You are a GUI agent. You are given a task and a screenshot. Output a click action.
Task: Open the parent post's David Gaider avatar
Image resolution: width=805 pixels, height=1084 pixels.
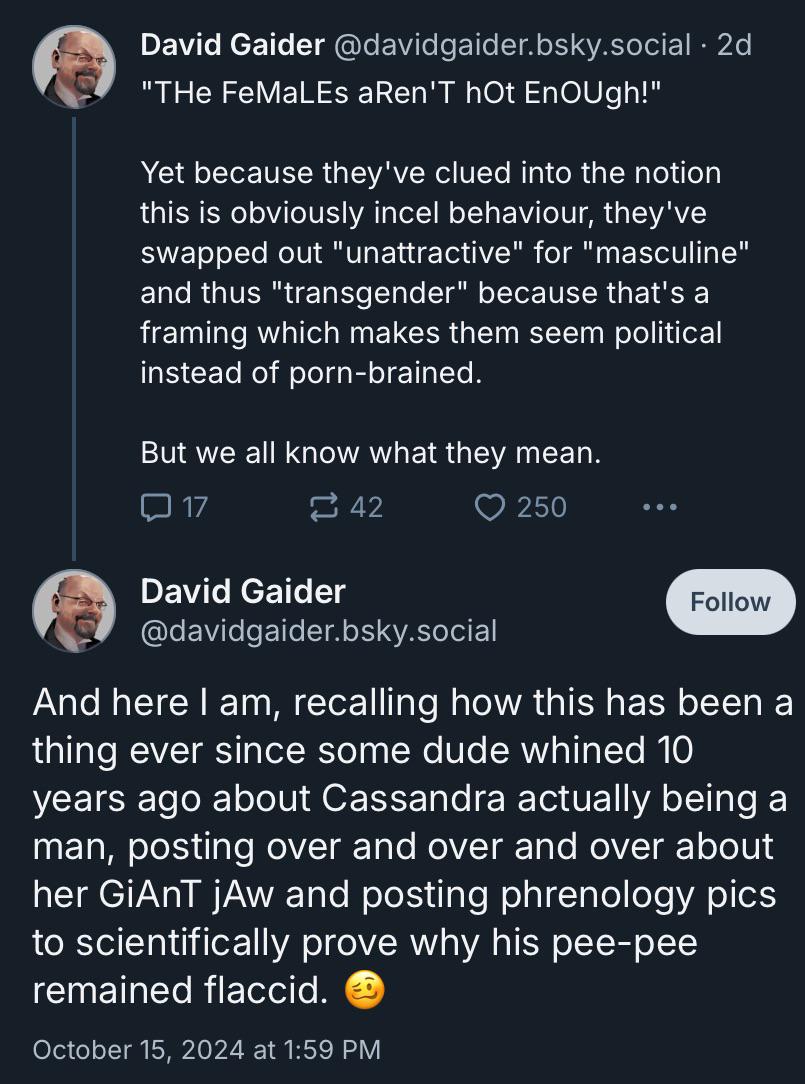[x=74, y=66]
